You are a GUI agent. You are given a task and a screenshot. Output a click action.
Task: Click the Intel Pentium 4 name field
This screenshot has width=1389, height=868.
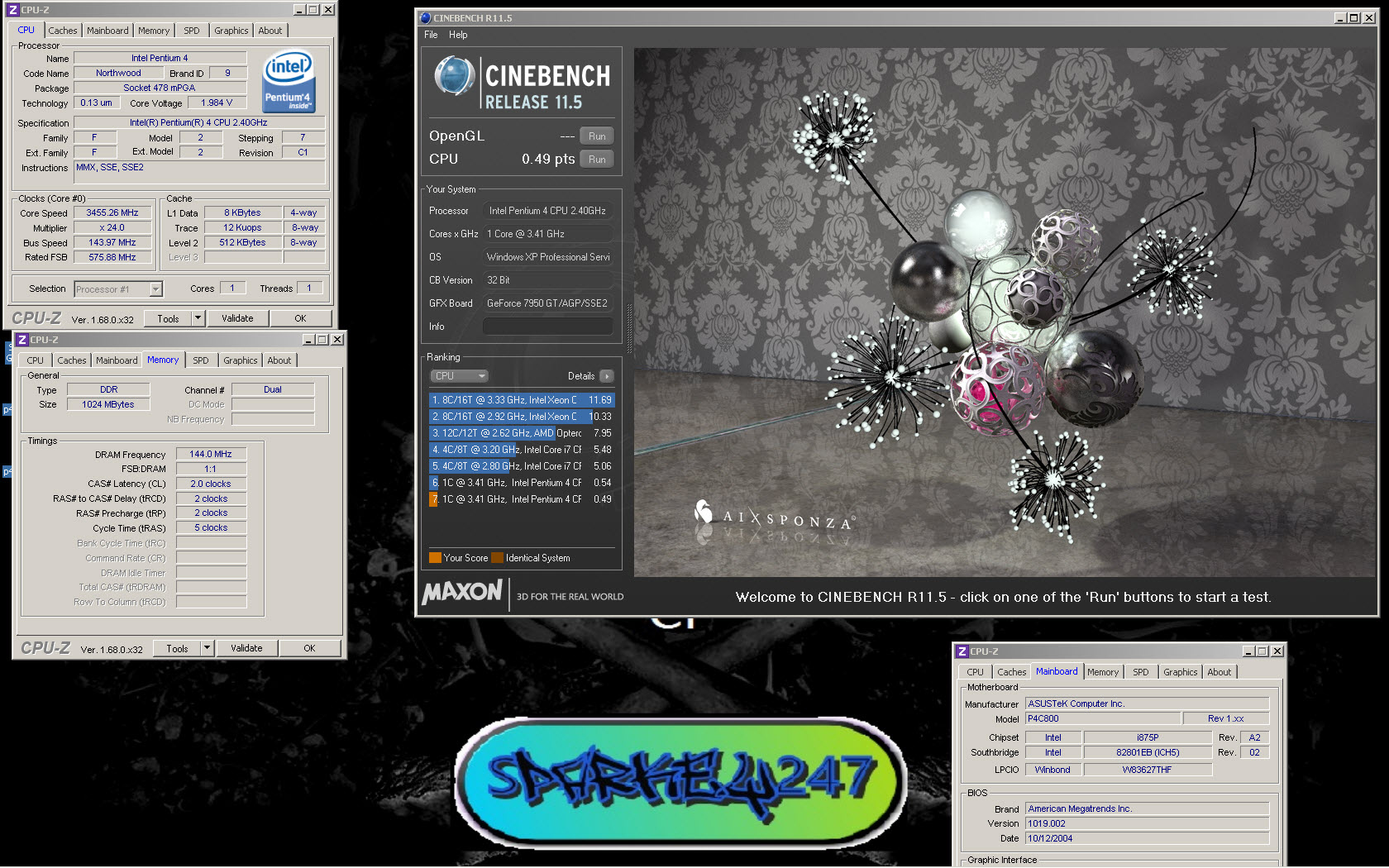[160, 58]
